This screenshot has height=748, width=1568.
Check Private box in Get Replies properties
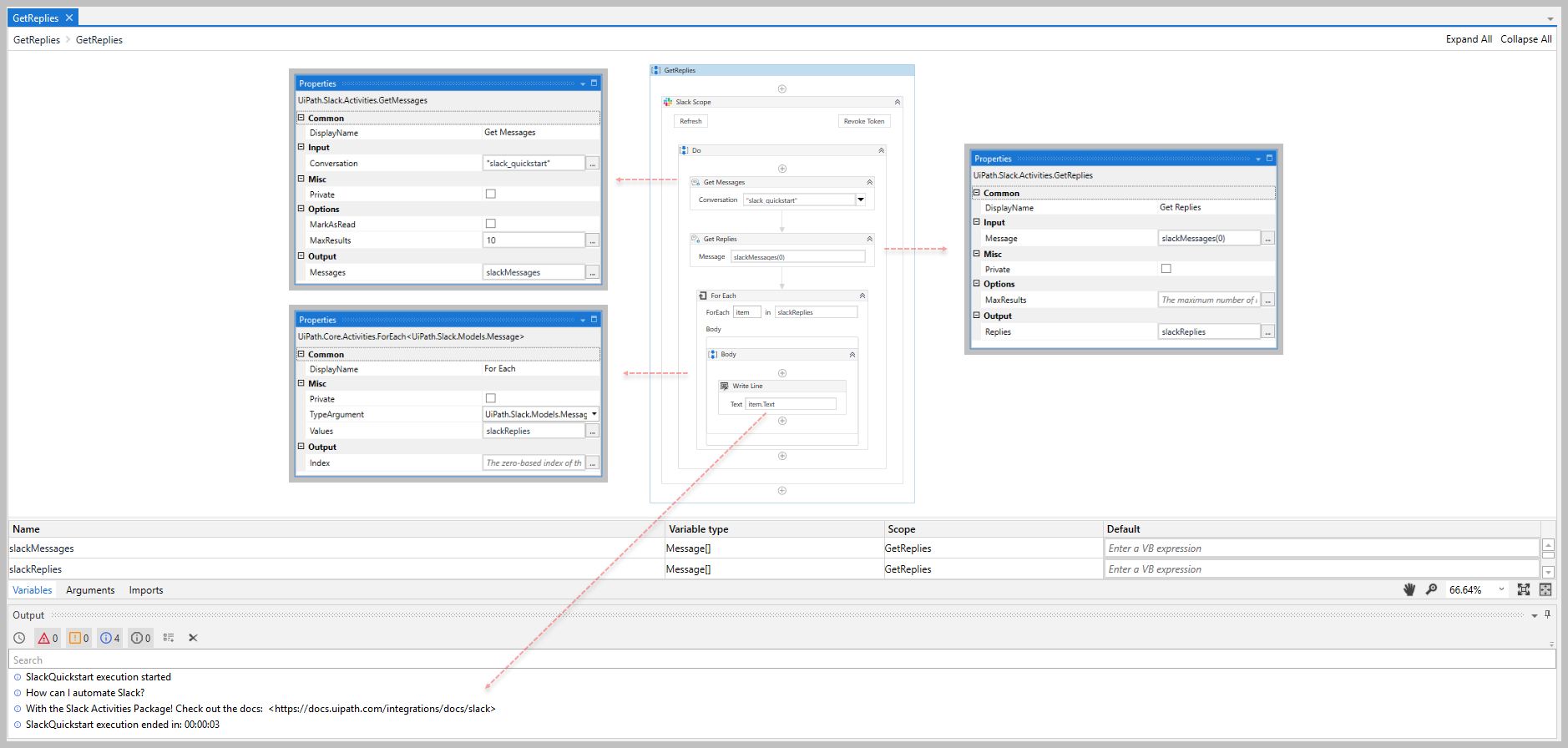1166,269
